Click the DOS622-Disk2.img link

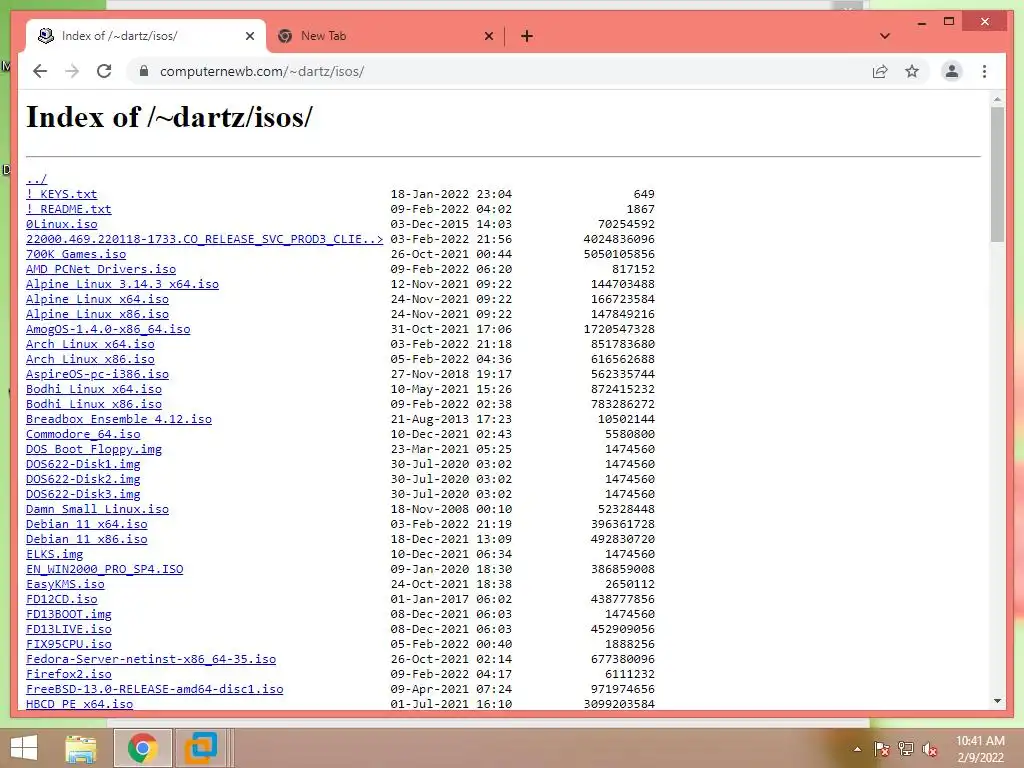(x=83, y=479)
